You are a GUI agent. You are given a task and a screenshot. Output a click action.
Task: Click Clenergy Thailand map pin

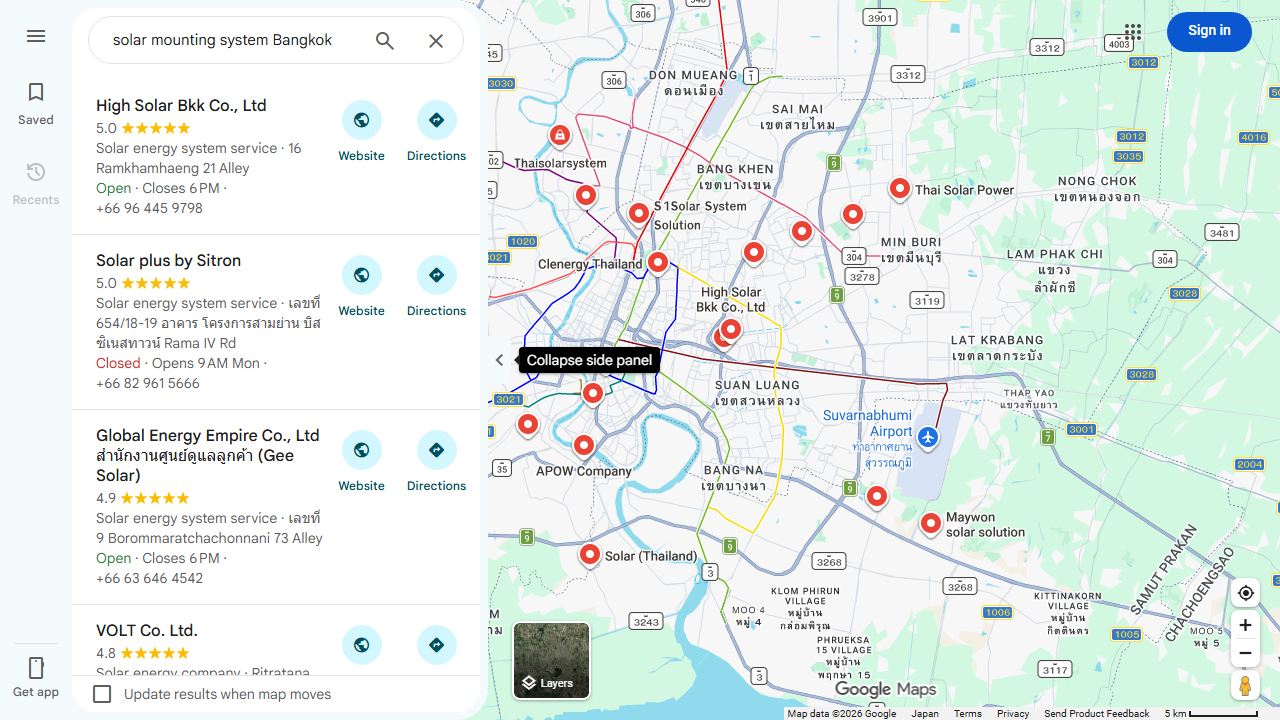657,262
